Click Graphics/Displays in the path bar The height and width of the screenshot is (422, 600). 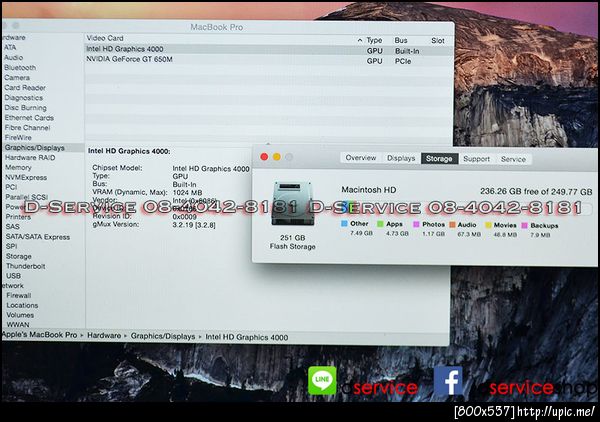163,336
